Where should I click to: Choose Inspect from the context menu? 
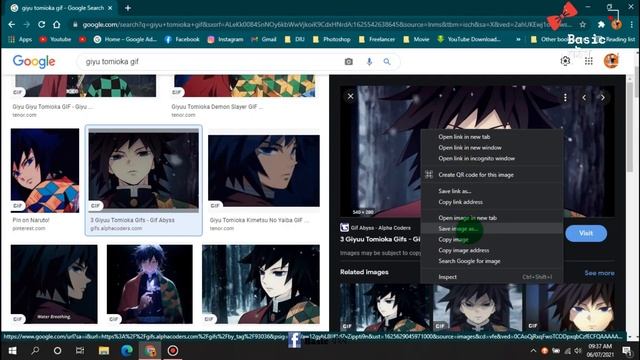(x=491, y=277)
